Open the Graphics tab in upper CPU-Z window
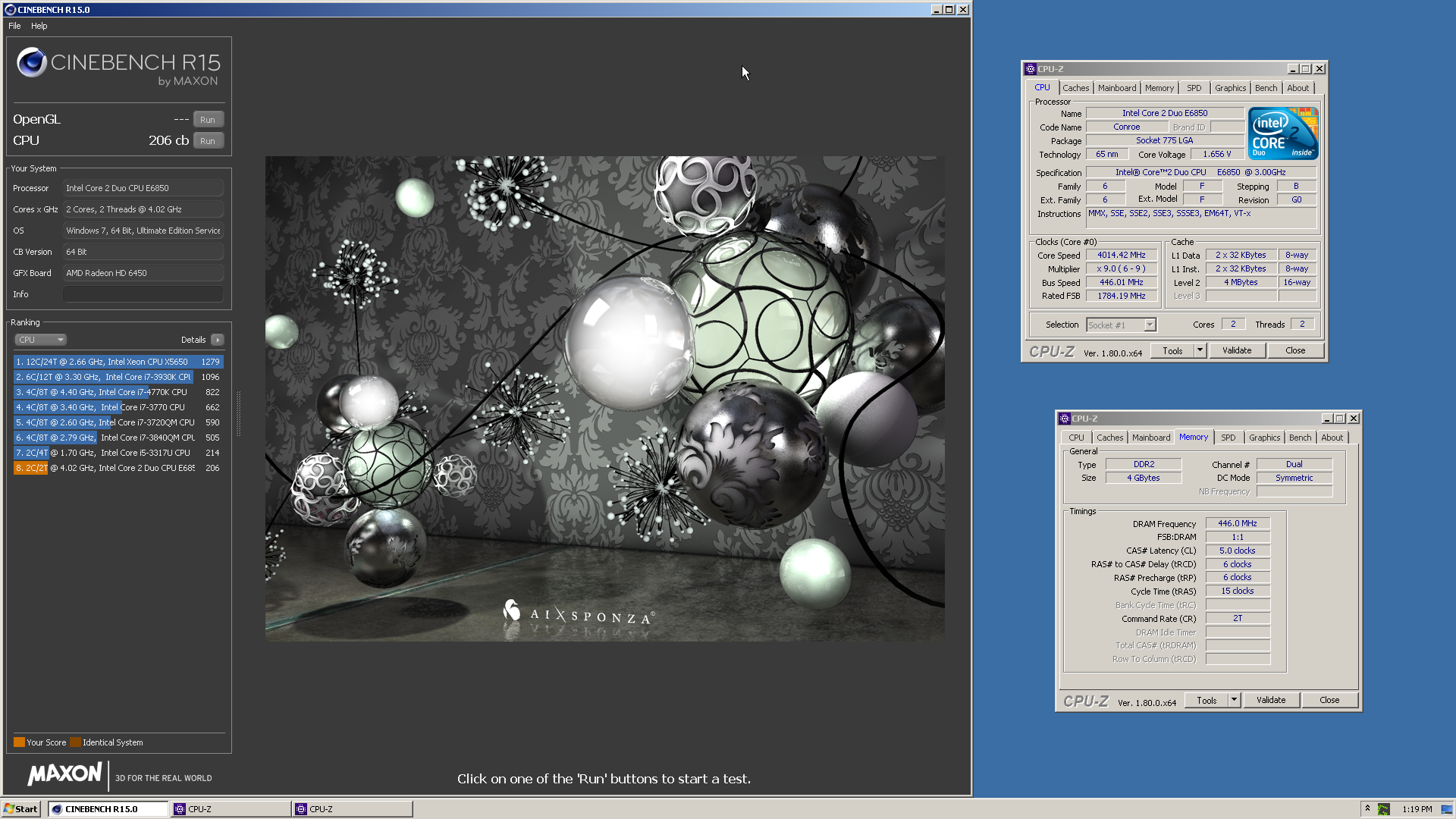The image size is (1456, 819). tap(1230, 88)
